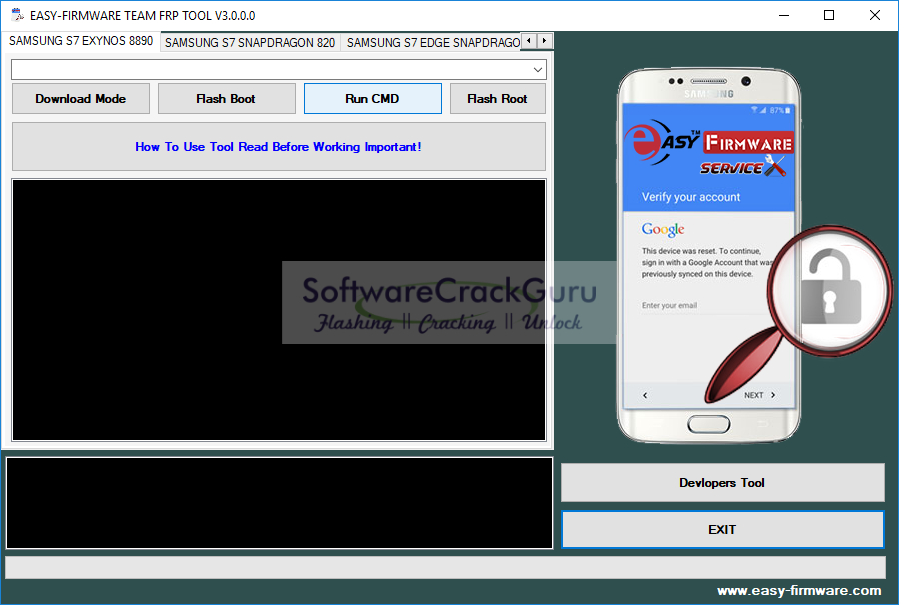899x605 pixels.
Task: Close the FRP Tool window
Action: tap(875, 15)
